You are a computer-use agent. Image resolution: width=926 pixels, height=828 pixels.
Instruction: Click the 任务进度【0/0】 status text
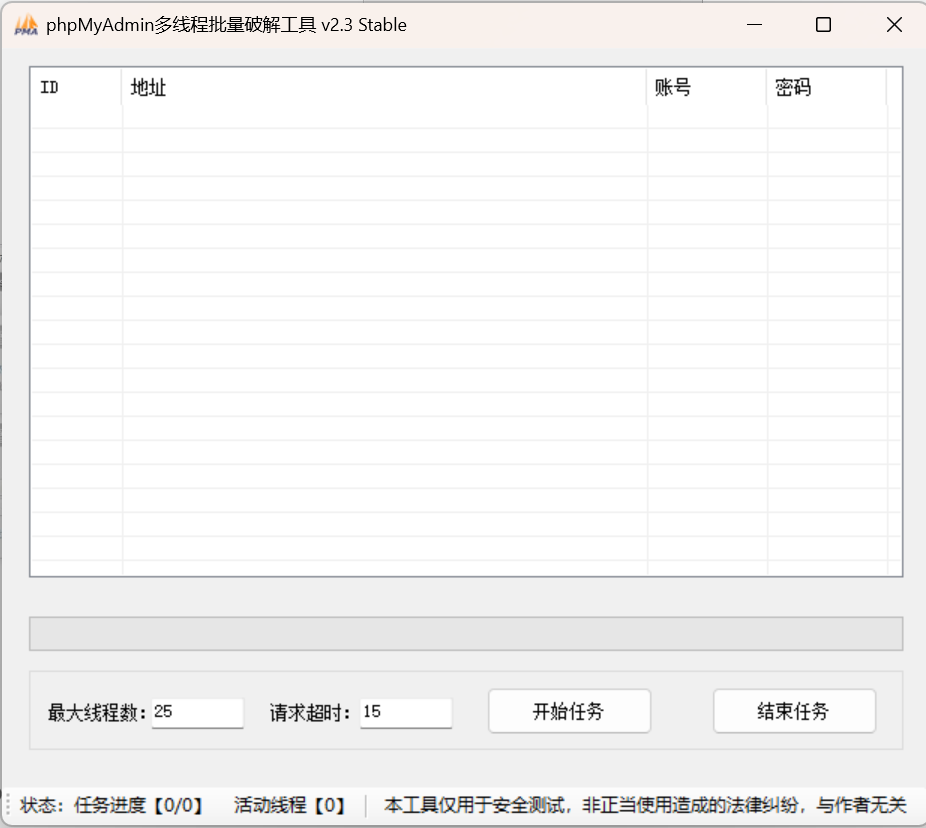(x=139, y=806)
